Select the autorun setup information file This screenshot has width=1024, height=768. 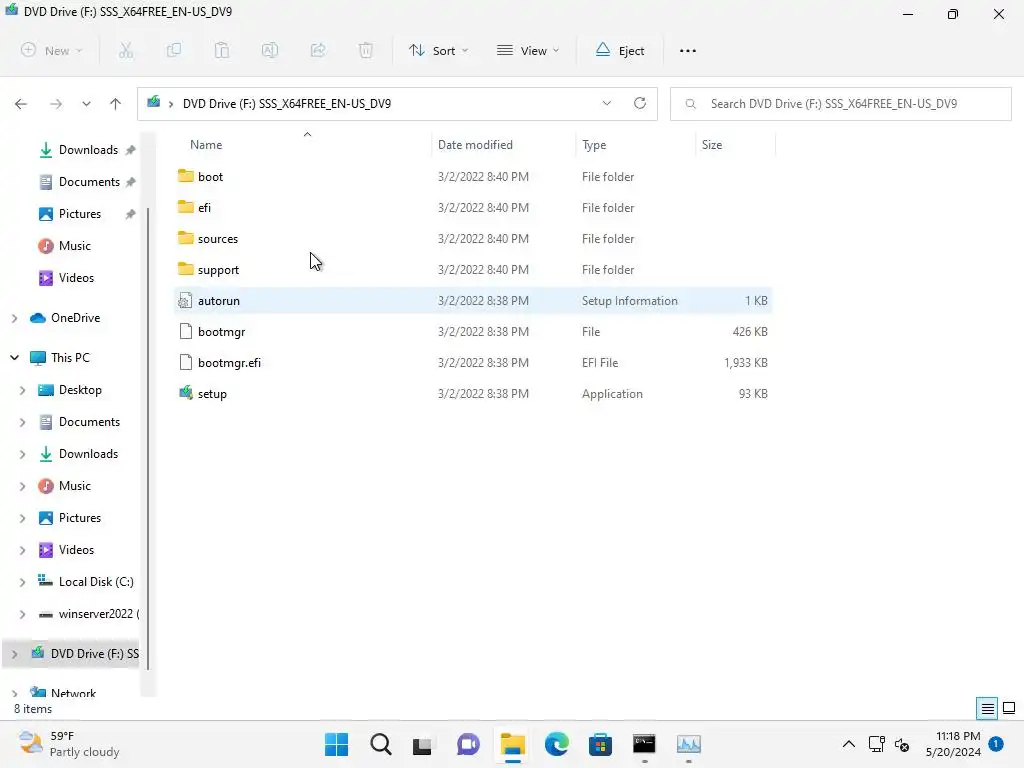(473, 300)
